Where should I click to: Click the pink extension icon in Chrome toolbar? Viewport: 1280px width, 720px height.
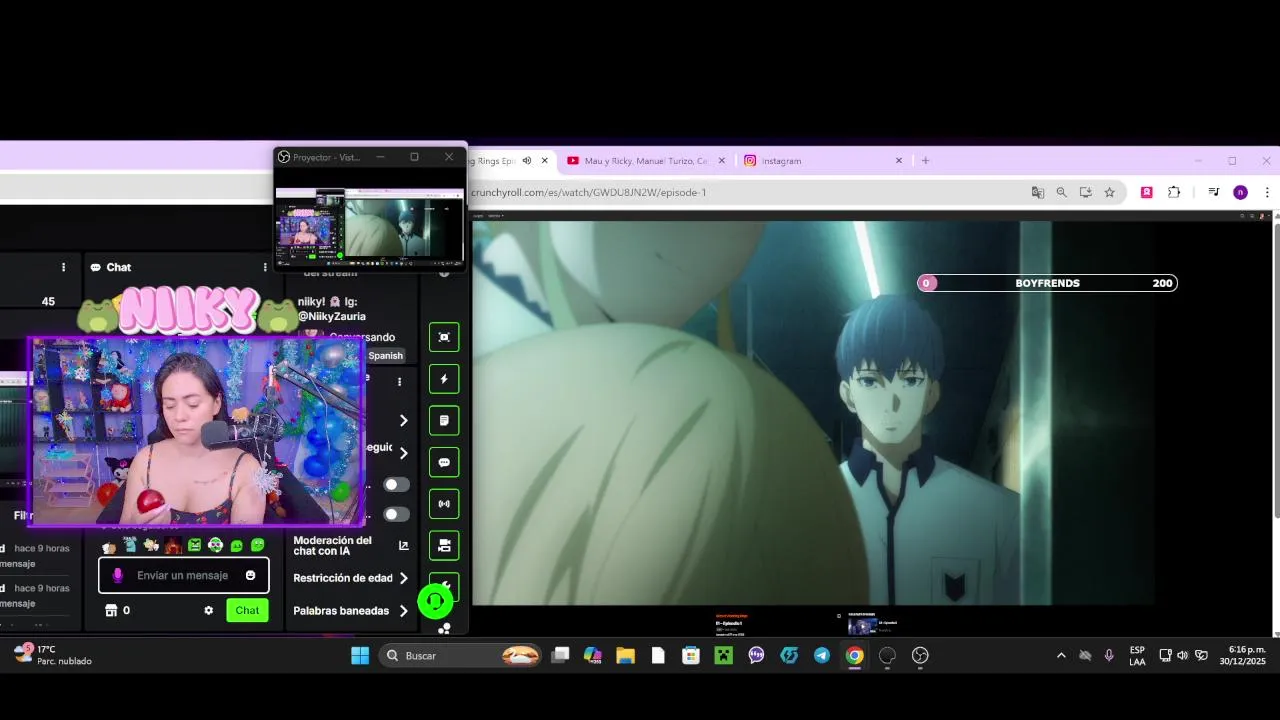tap(1147, 192)
